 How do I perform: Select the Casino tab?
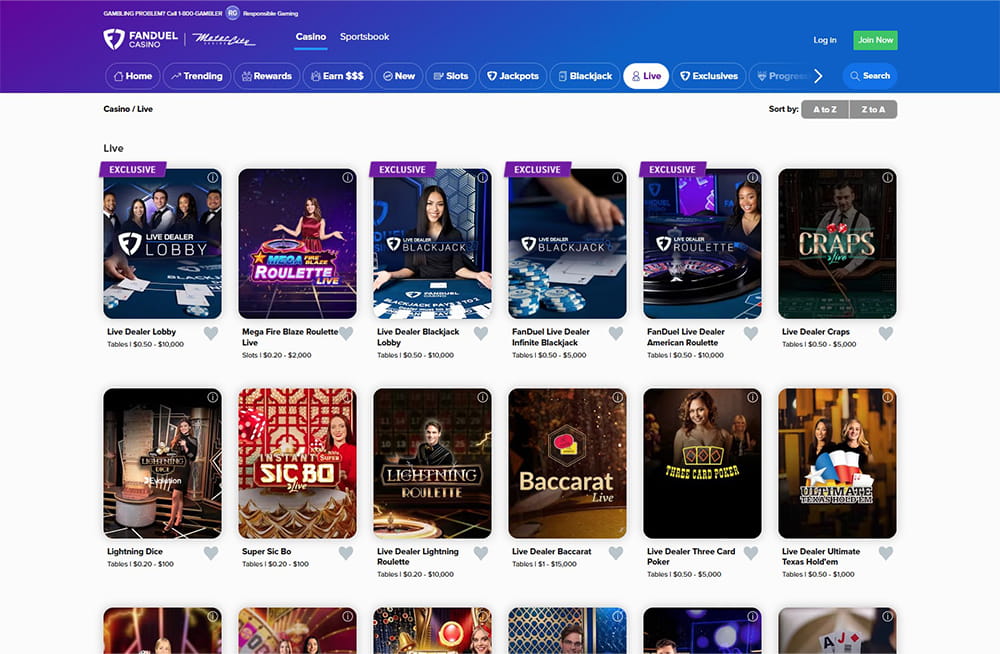coord(311,37)
